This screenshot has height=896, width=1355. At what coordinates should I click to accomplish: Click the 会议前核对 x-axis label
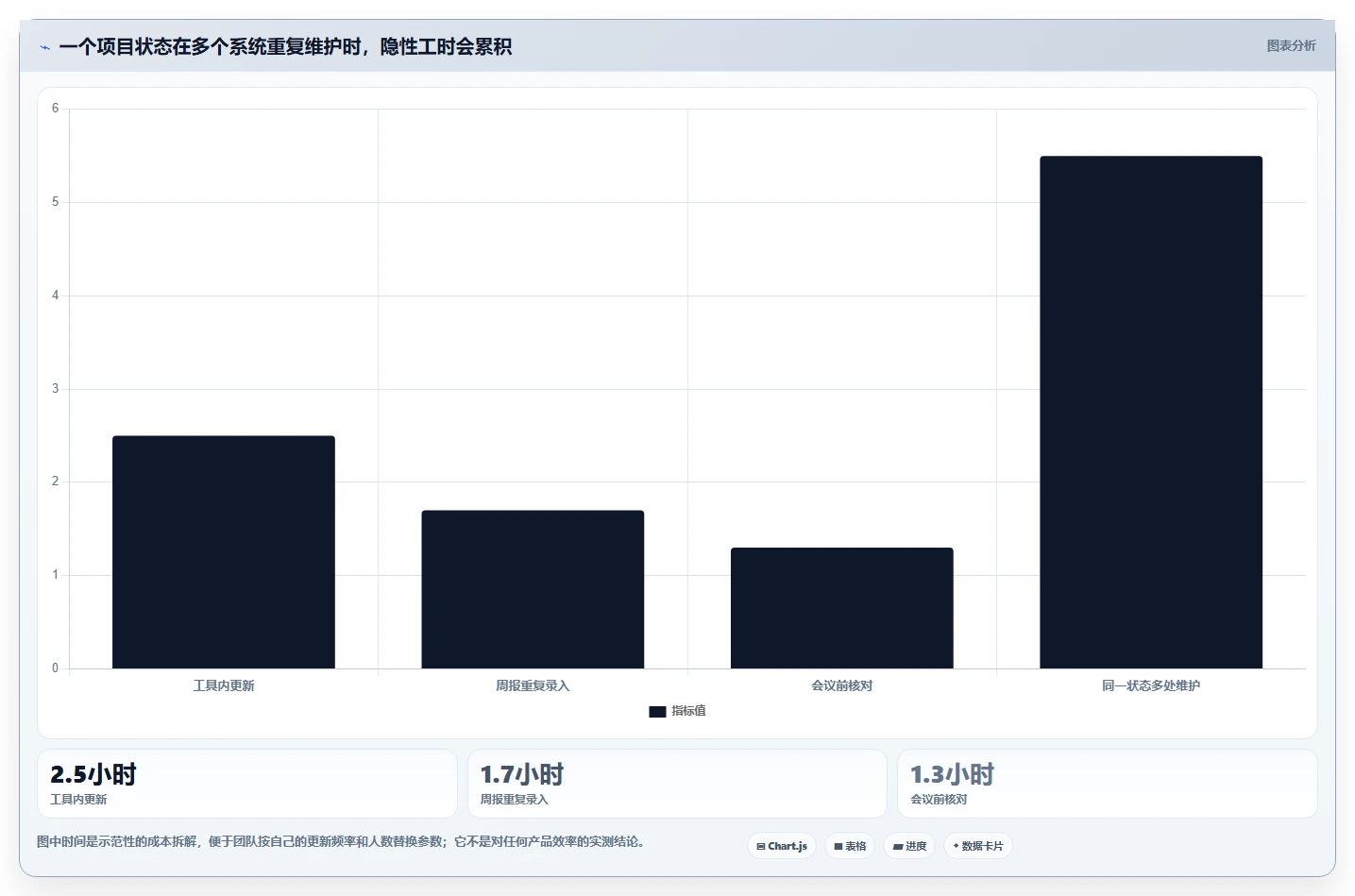[842, 685]
